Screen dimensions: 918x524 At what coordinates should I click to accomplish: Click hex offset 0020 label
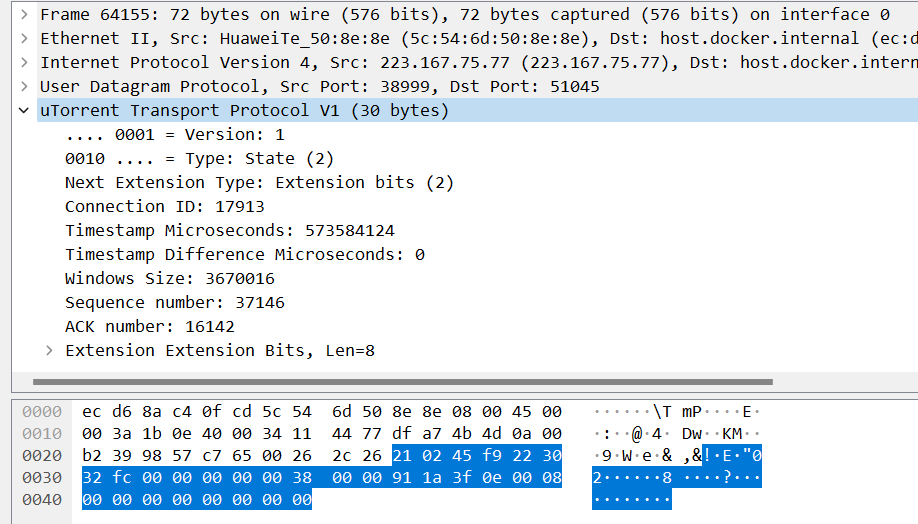tap(42, 455)
